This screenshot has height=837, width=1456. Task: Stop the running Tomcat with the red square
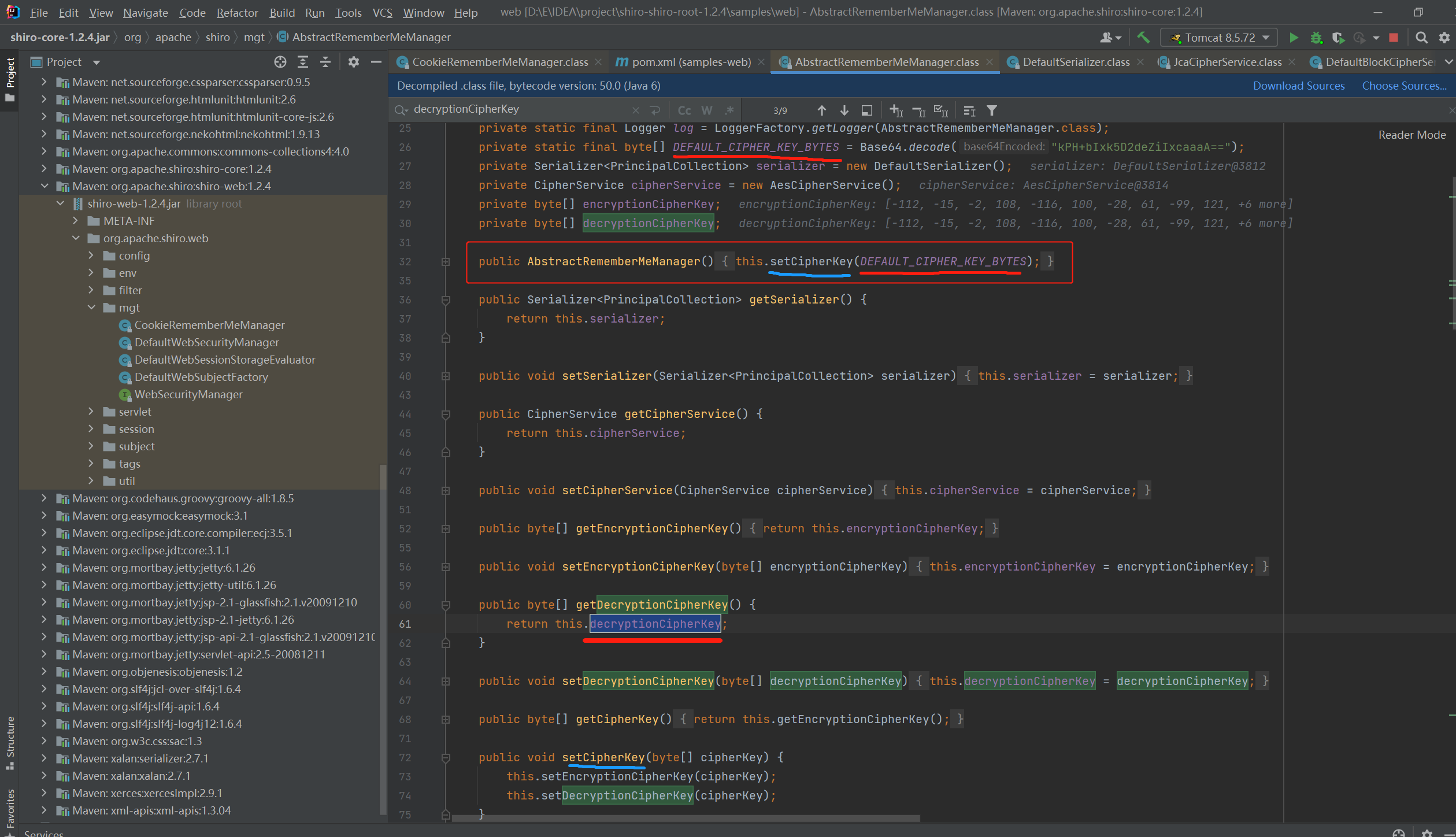1394,38
